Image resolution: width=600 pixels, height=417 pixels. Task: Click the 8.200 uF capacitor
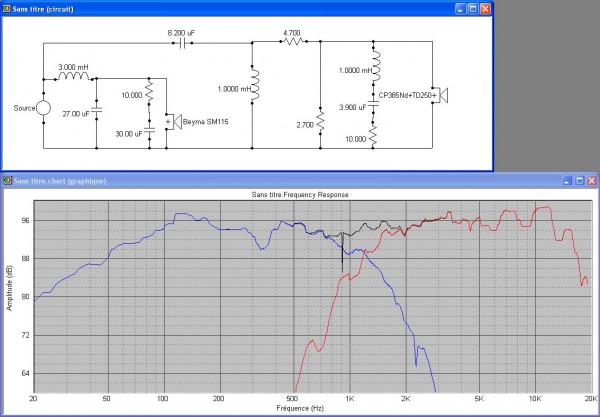click(182, 44)
